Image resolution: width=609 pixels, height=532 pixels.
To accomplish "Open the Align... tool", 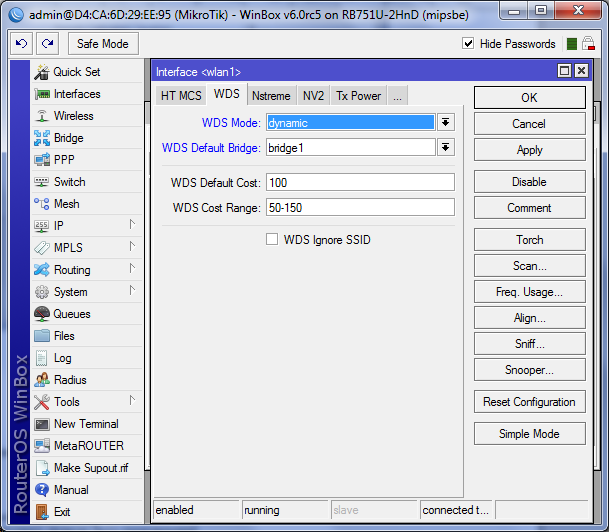I will tap(529, 318).
